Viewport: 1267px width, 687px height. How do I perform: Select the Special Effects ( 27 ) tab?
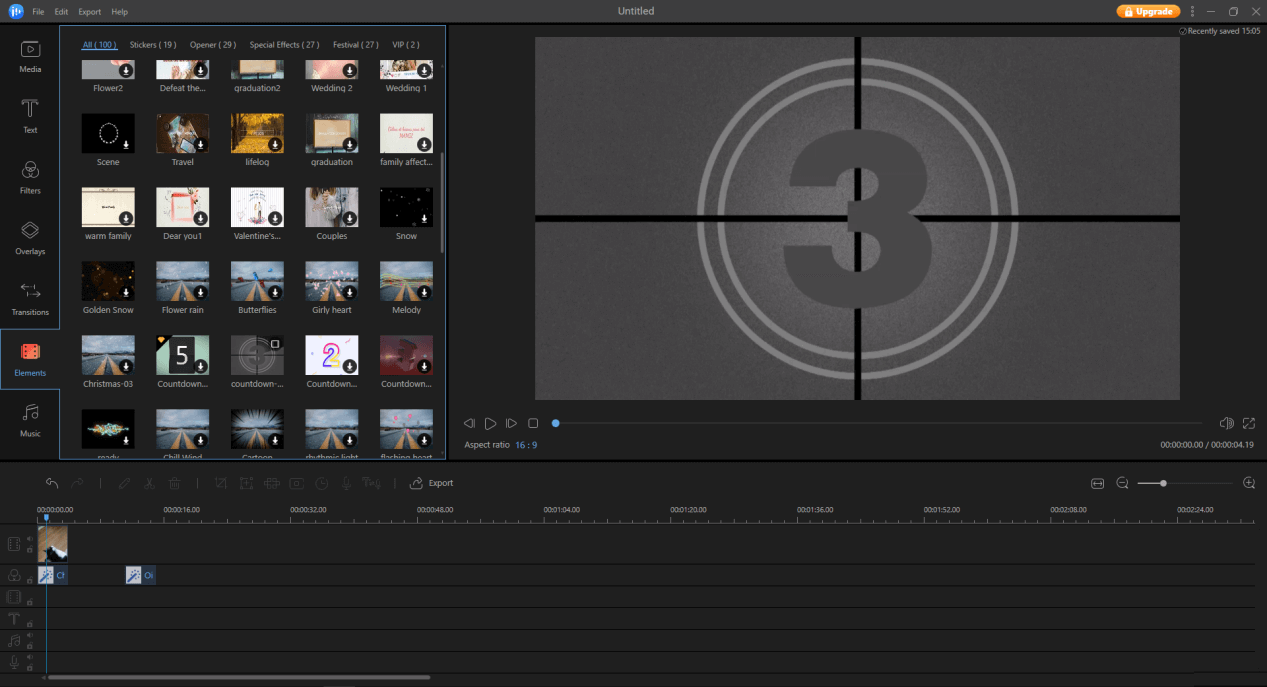(284, 45)
